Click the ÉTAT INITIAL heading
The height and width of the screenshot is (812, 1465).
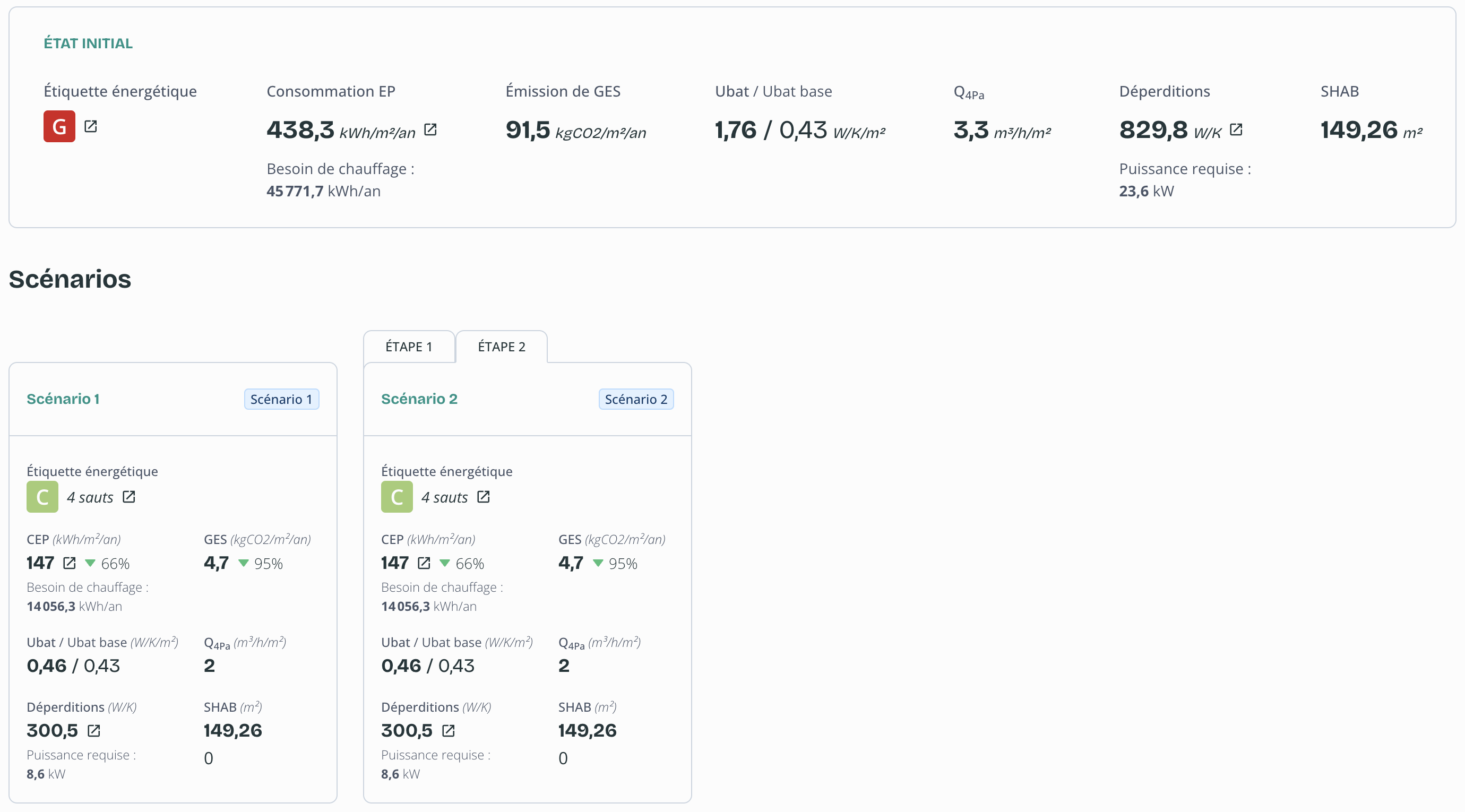coord(88,43)
